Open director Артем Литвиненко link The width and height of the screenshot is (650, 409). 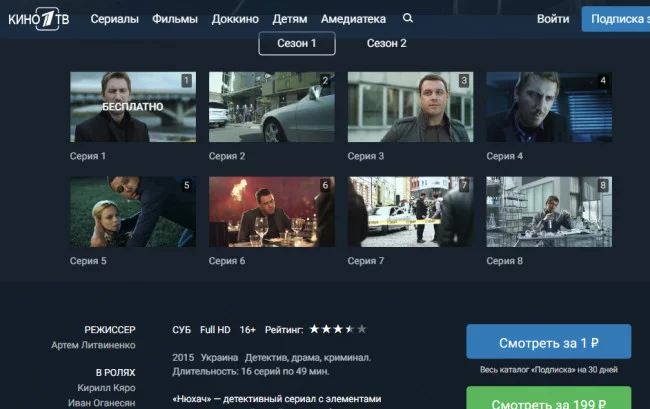(x=93, y=345)
